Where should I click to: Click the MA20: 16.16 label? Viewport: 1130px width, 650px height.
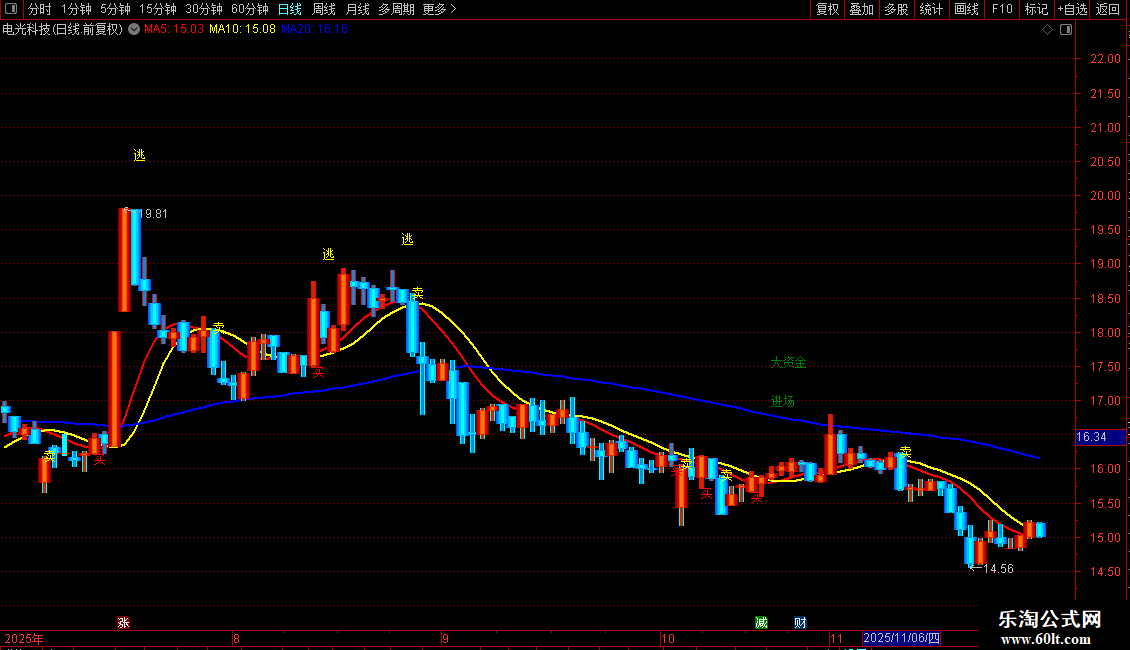pyautogui.click(x=314, y=30)
